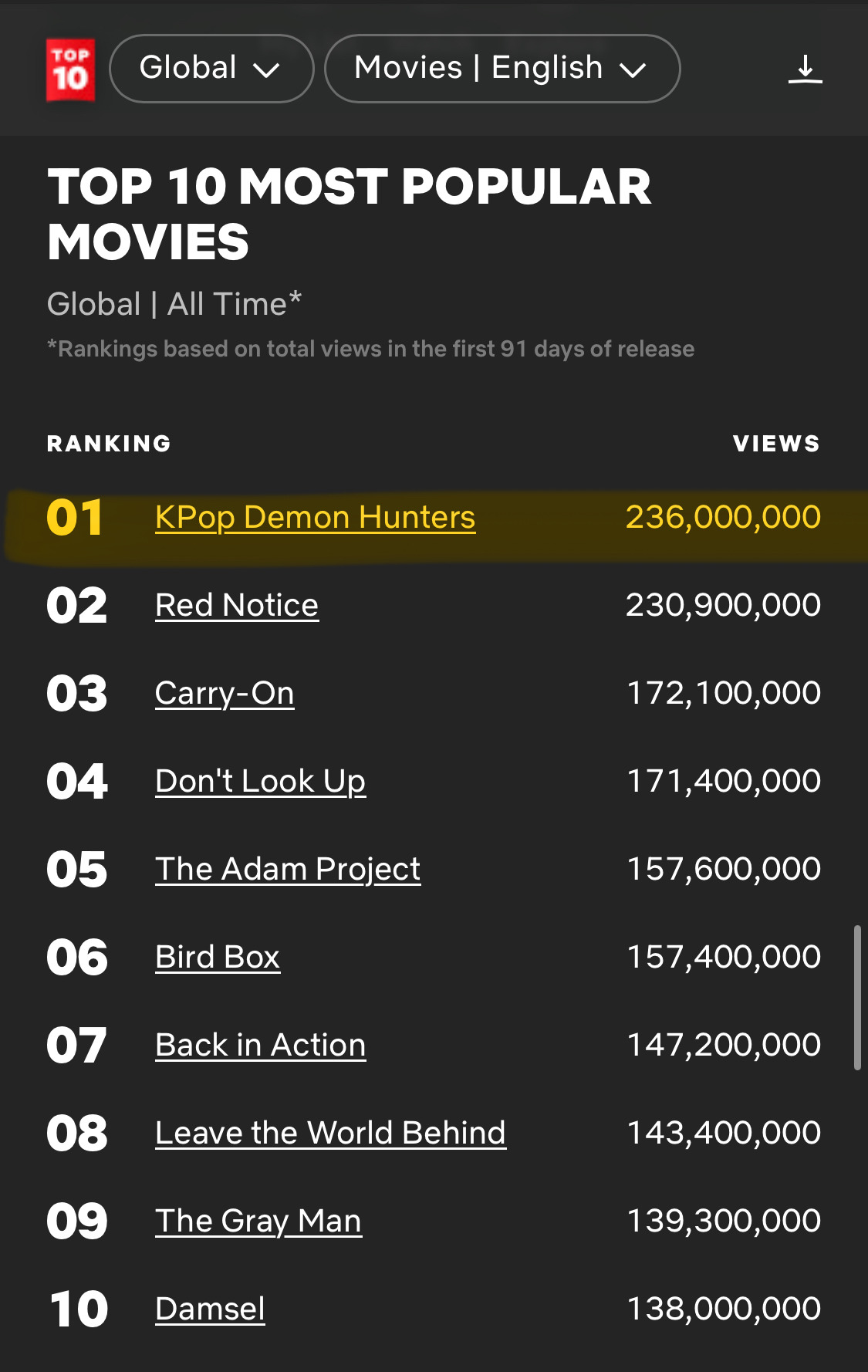Click the Damsel movie link
This screenshot has height=1372, width=868.
[x=210, y=1309]
